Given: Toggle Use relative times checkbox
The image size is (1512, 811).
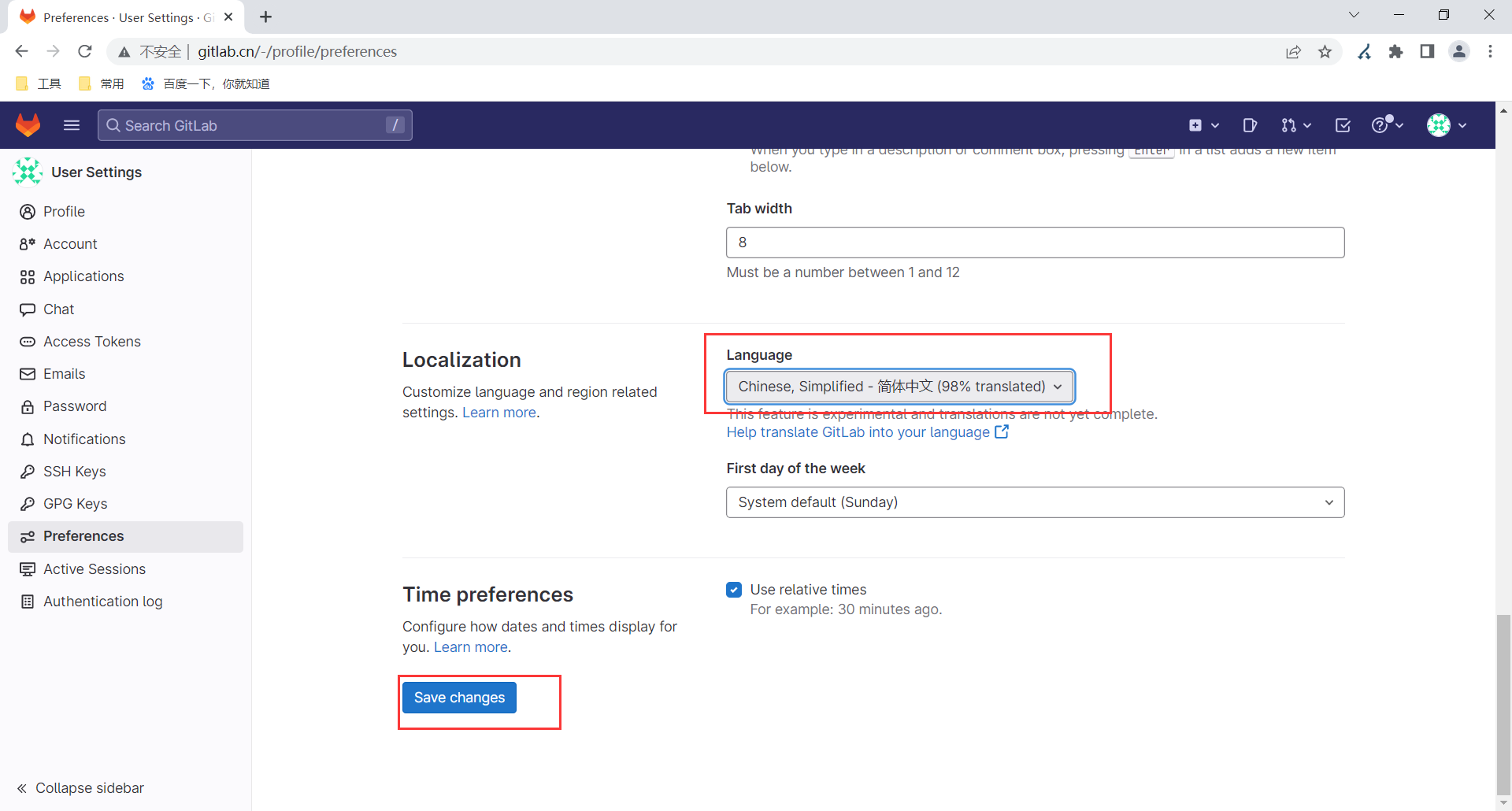Looking at the screenshot, I should (x=734, y=590).
